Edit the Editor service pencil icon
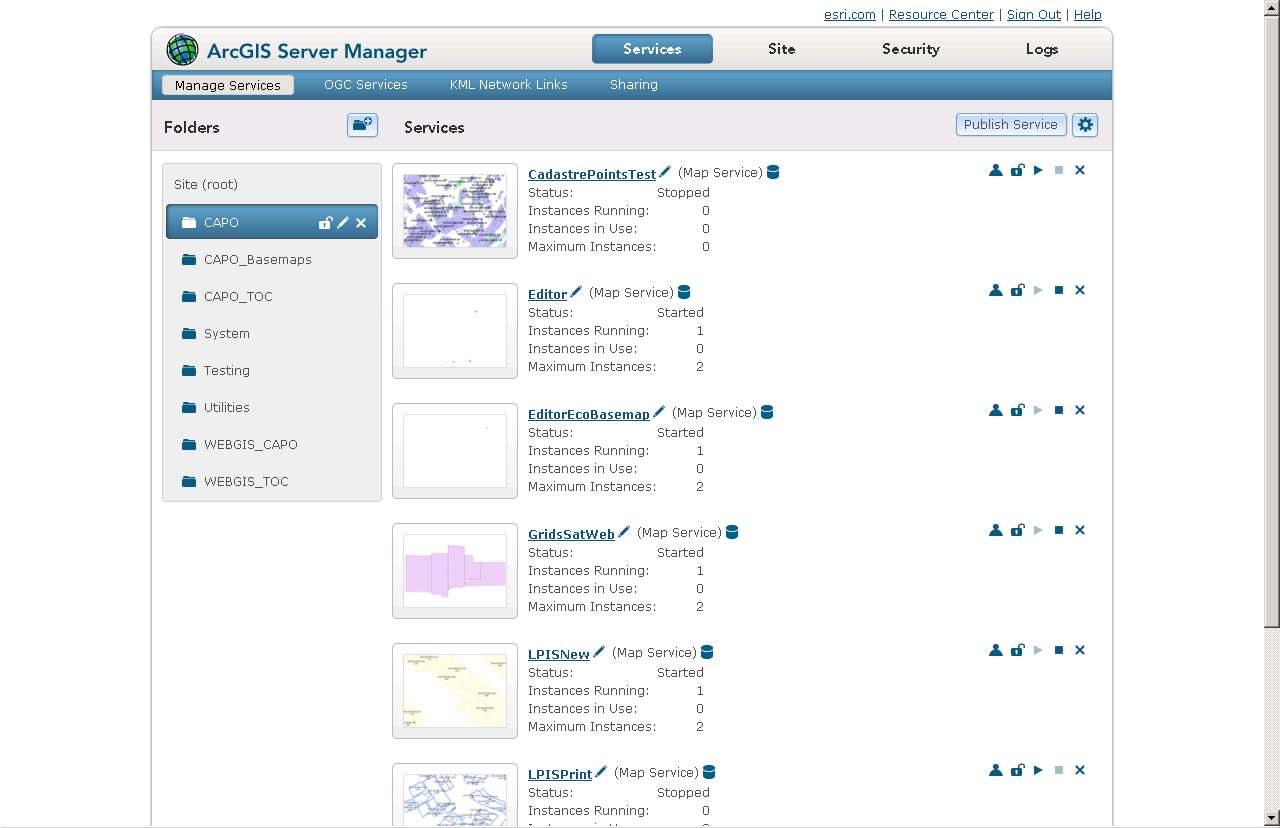This screenshot has width=1280, height=828. tap(576, 292)
